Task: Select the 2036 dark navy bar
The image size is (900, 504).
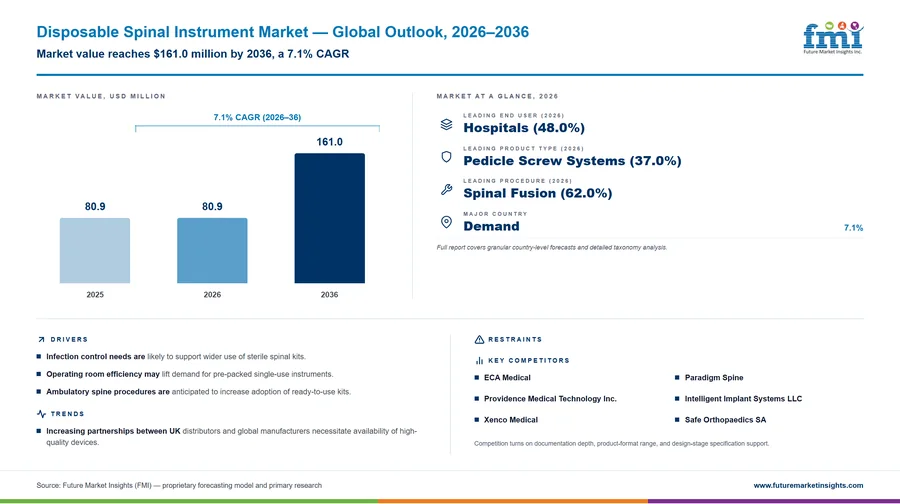Action: [329, 218]
